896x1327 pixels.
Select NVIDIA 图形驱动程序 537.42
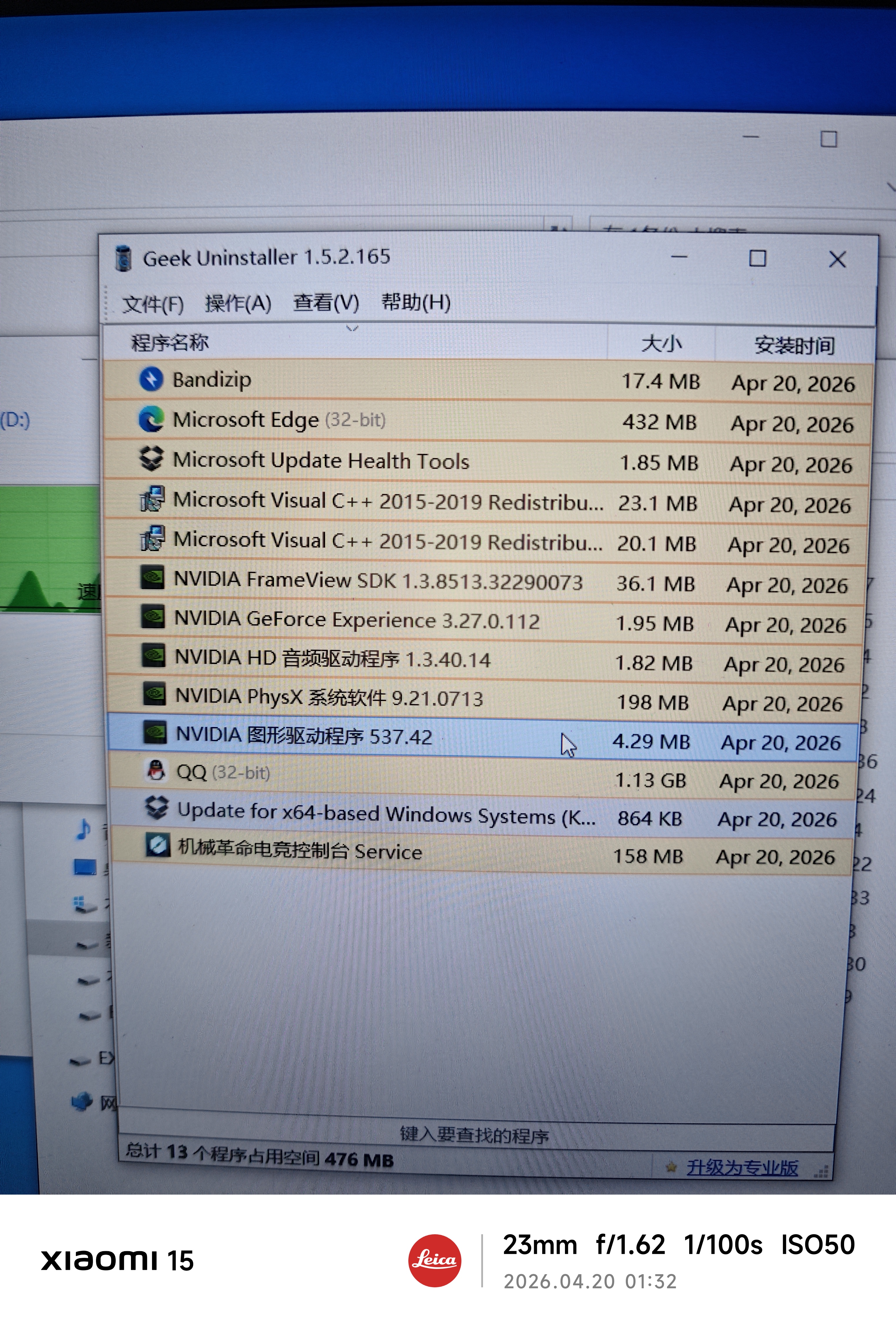click(304, 736)
